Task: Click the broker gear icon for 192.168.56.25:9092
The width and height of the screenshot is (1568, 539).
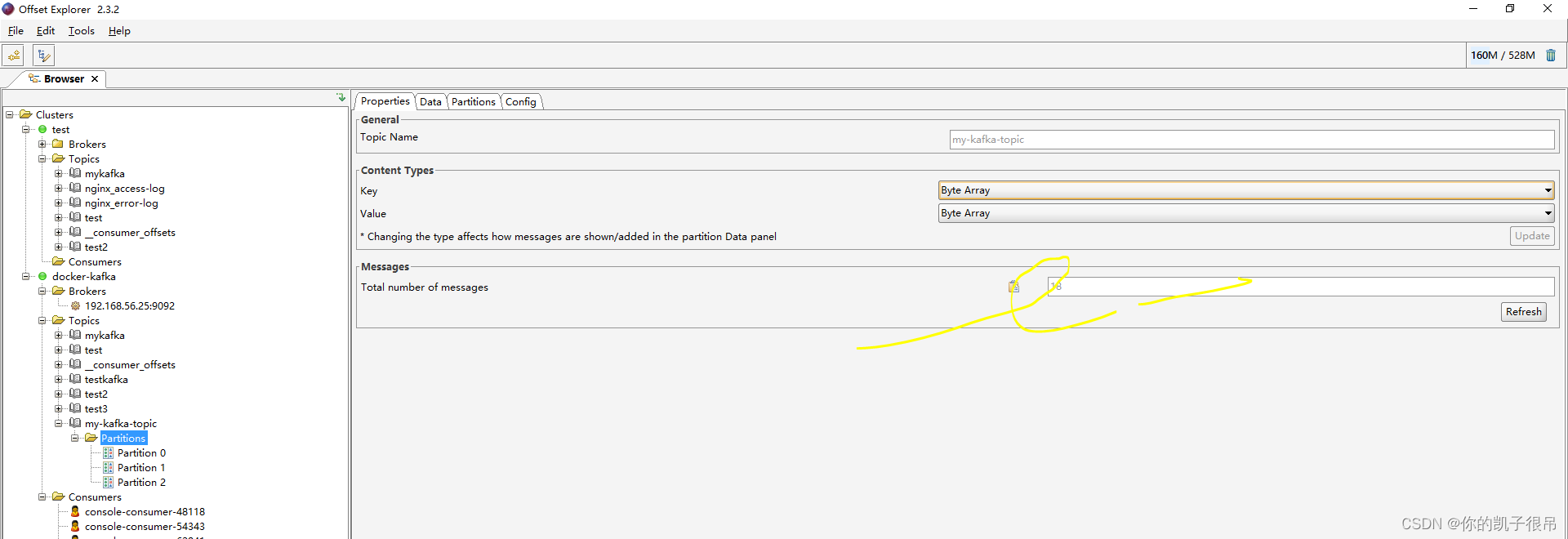Action: pos(75,305)
